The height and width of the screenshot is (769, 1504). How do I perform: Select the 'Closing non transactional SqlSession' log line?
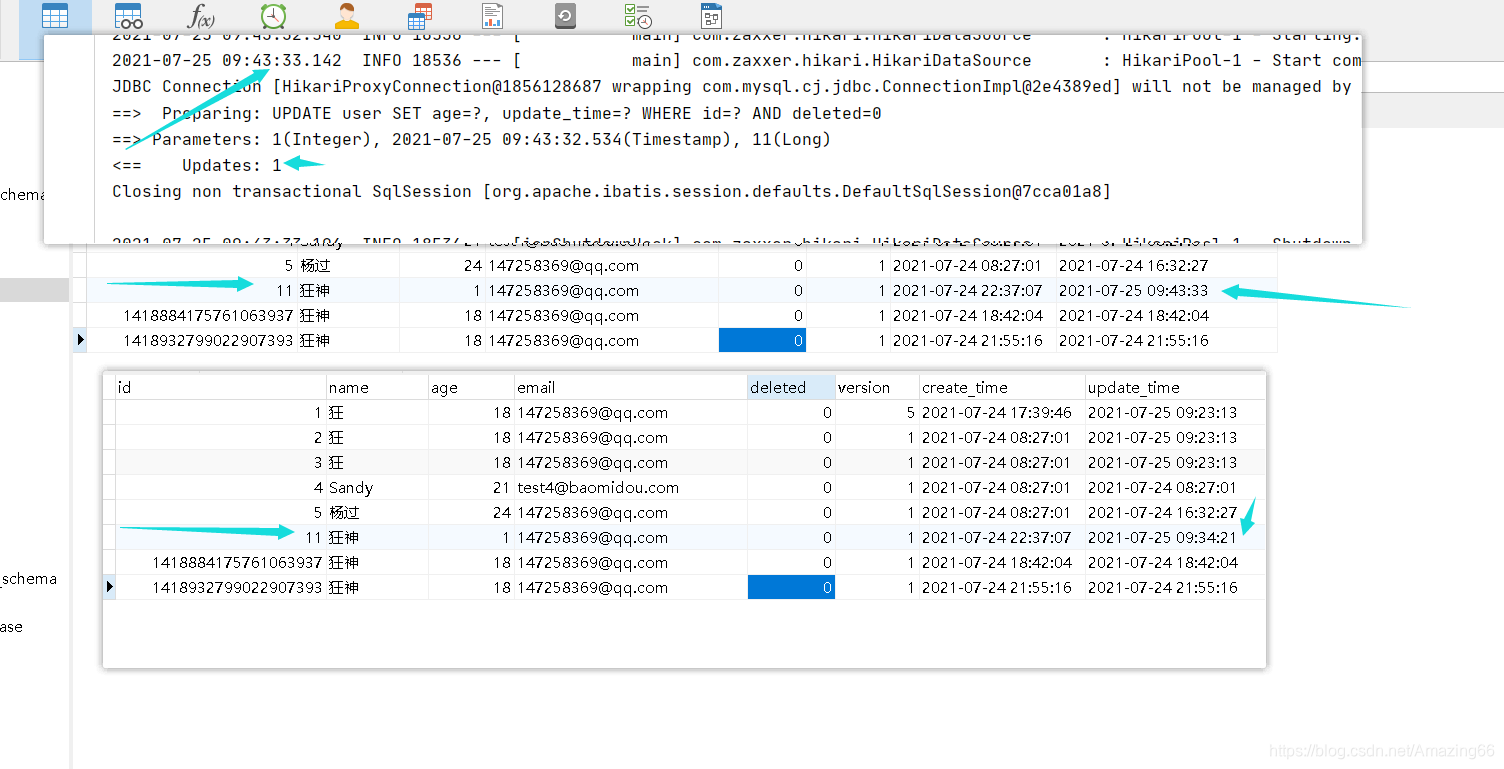coord(611,192)
